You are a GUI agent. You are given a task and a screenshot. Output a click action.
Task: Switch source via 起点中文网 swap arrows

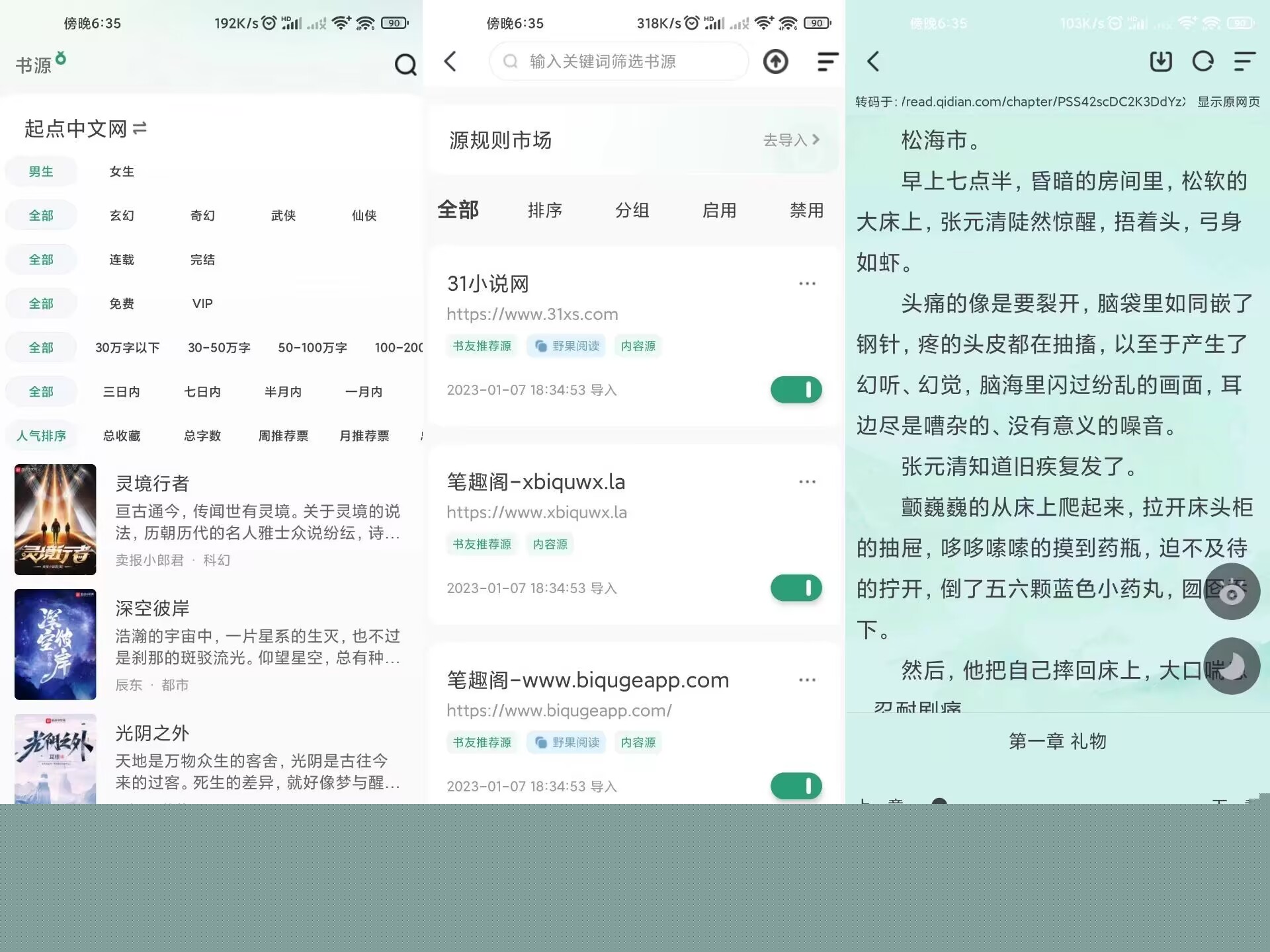coord(140,128)
